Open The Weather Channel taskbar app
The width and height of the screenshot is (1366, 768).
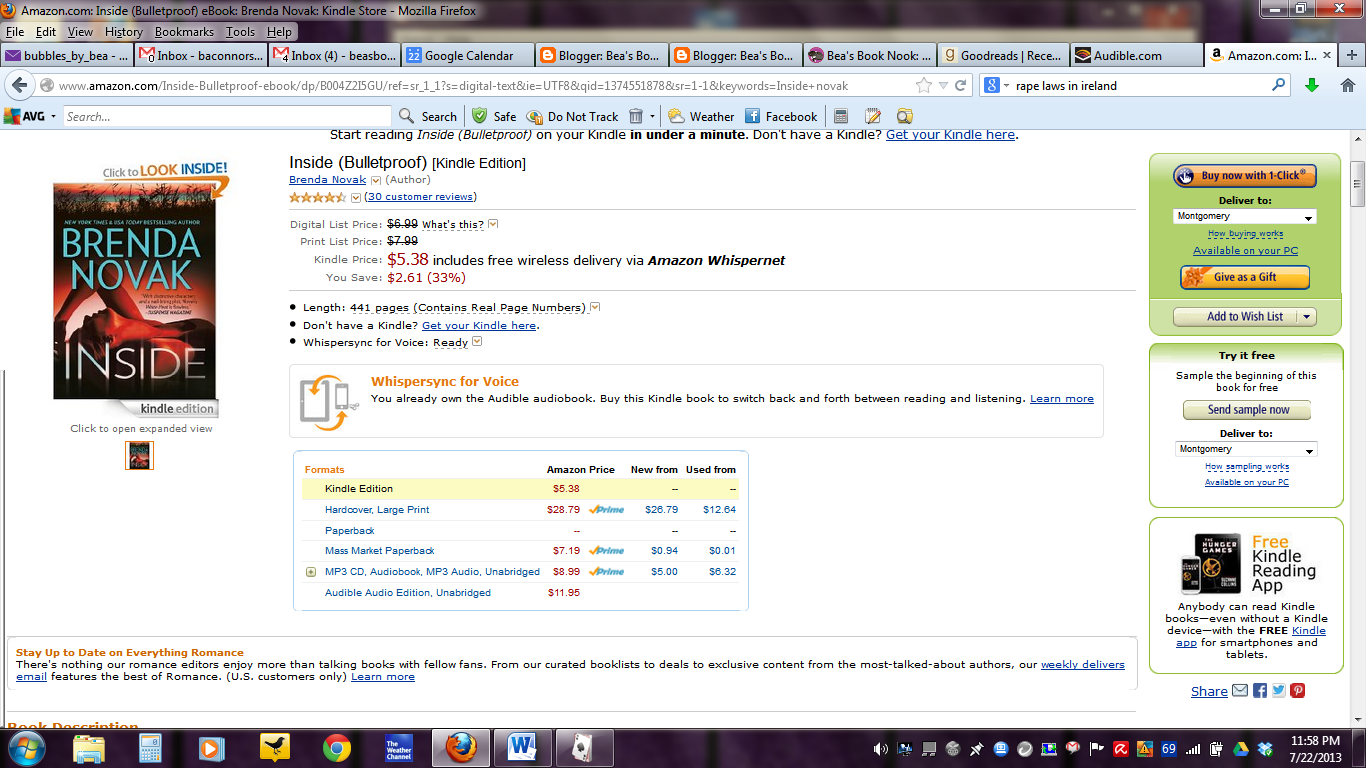tap(399, 747)
